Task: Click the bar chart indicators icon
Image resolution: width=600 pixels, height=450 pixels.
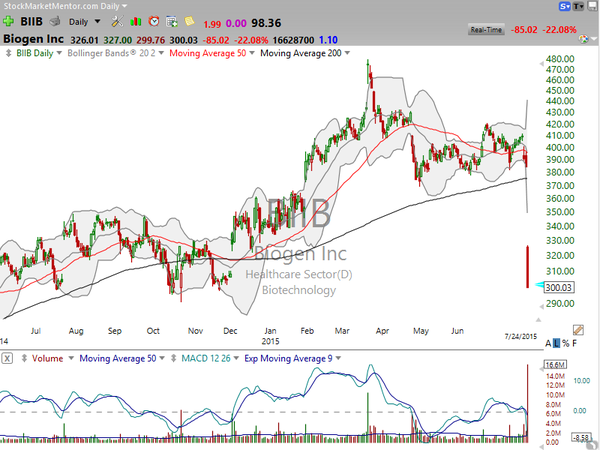Action: pos(135,21)
